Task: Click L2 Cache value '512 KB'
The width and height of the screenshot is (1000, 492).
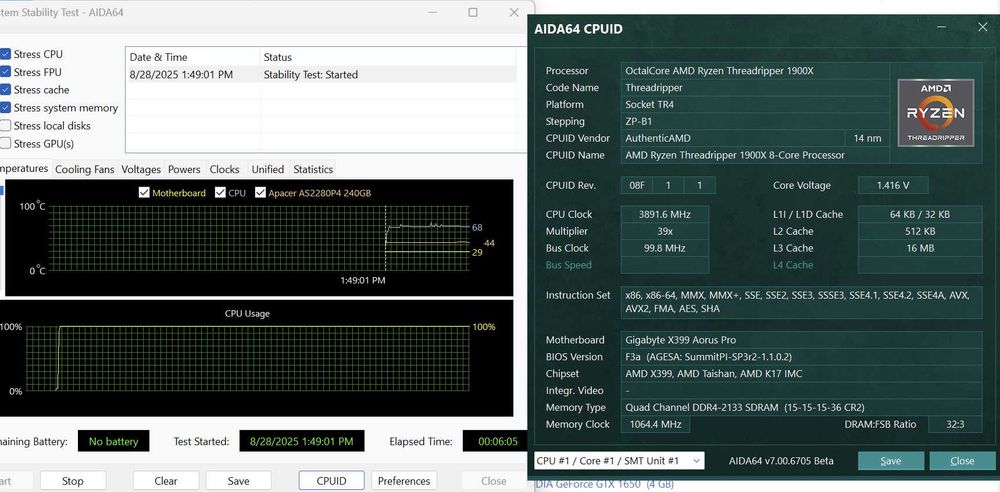Action: click(920, 231)
